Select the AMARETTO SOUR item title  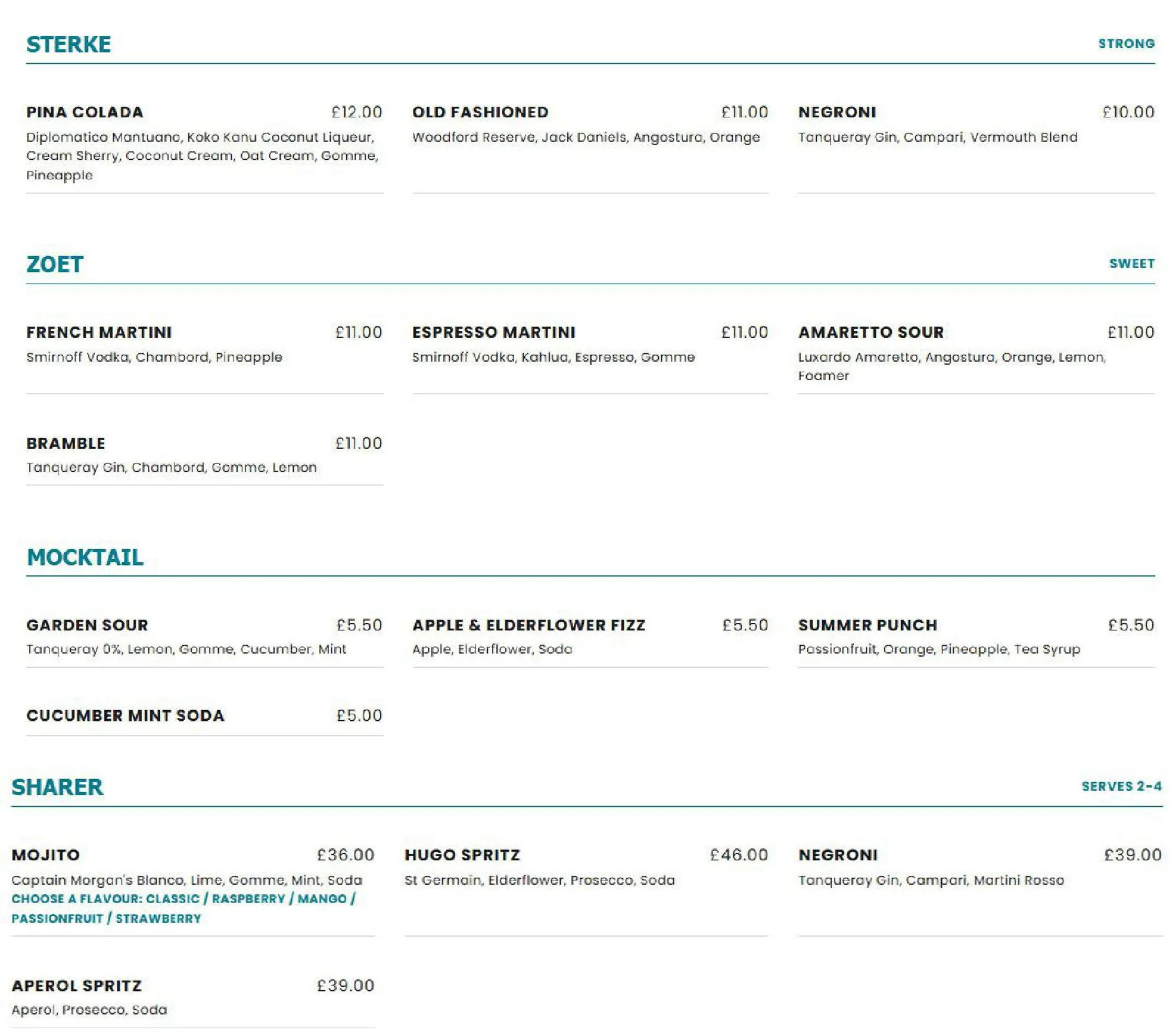coord(871,332)
